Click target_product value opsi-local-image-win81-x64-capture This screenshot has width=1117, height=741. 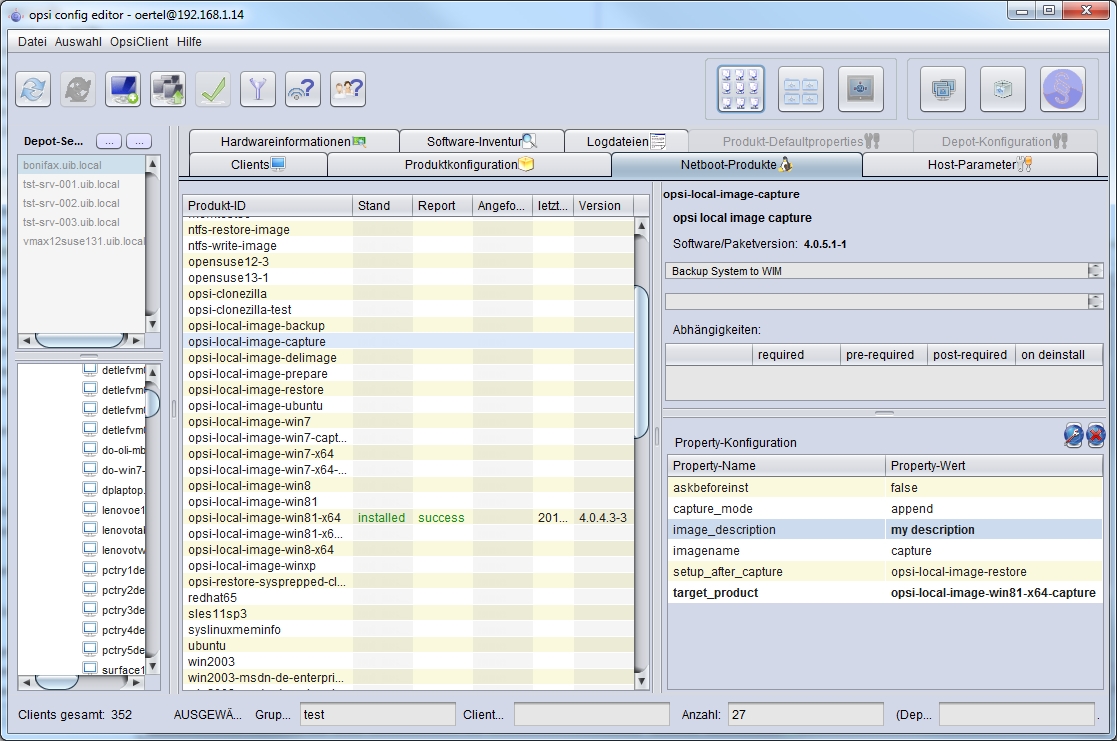pyautogui.click(x=993, y=593)
